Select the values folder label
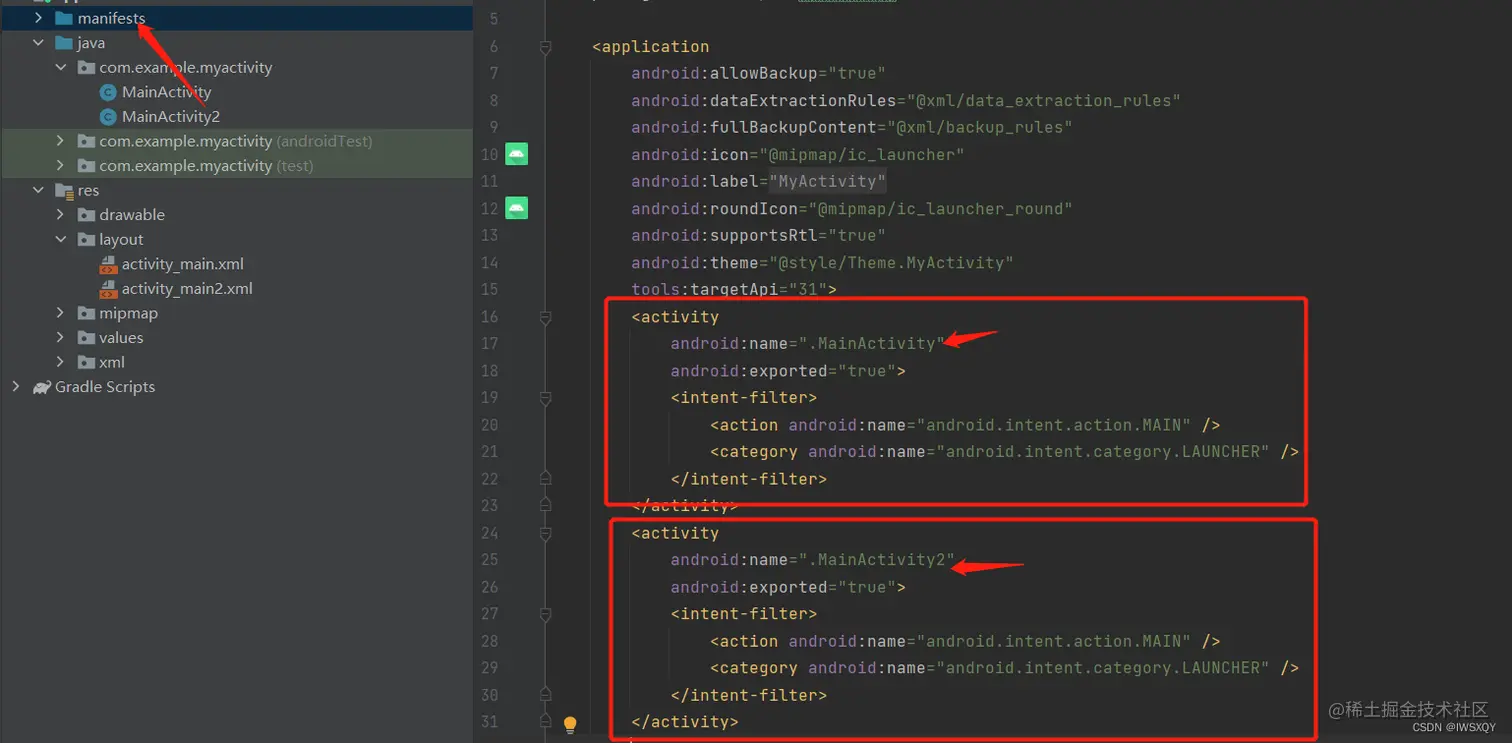The image size is (1512, 743). (121, 338)
